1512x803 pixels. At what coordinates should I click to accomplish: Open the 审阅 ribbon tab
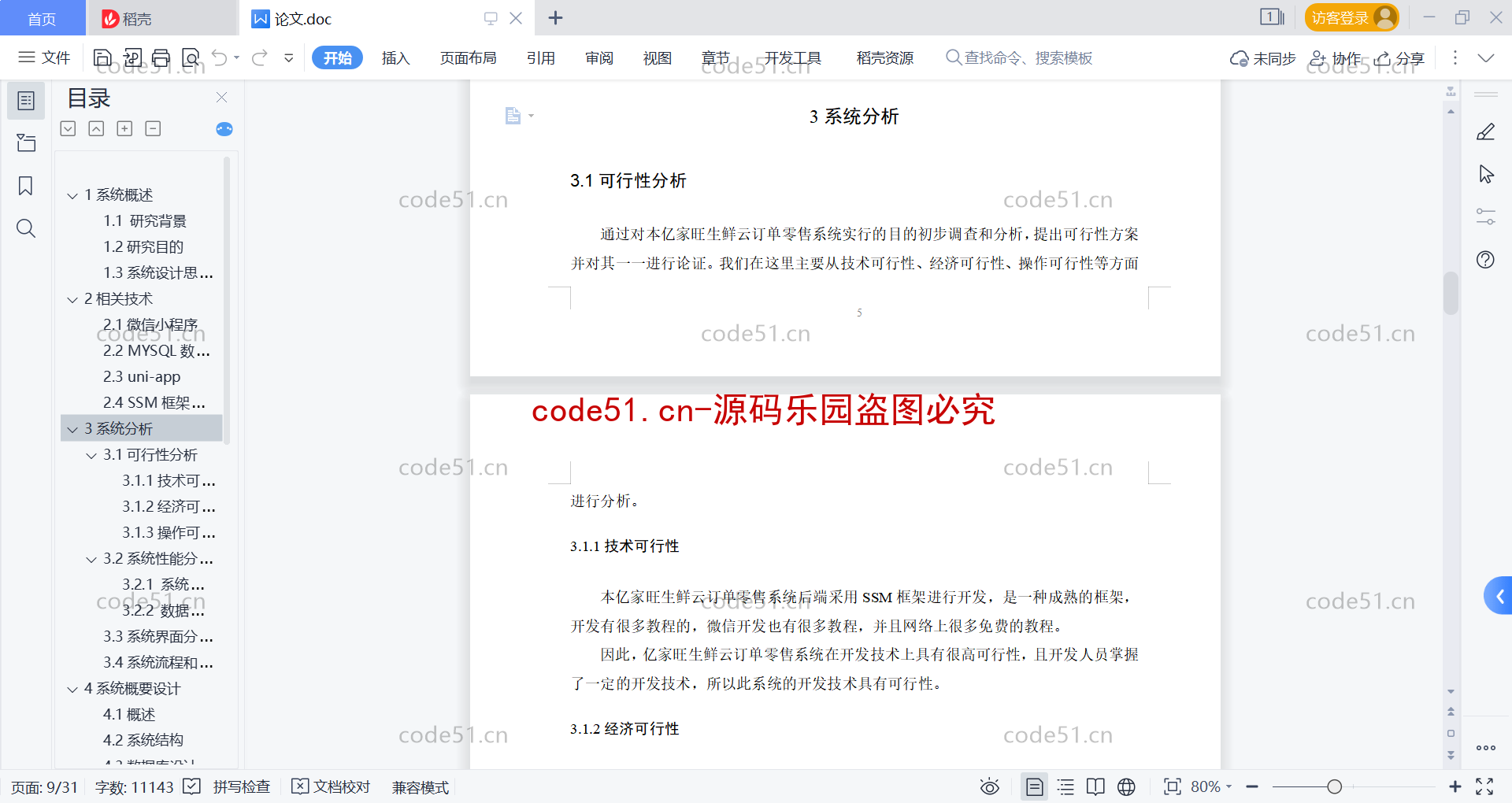599,57
